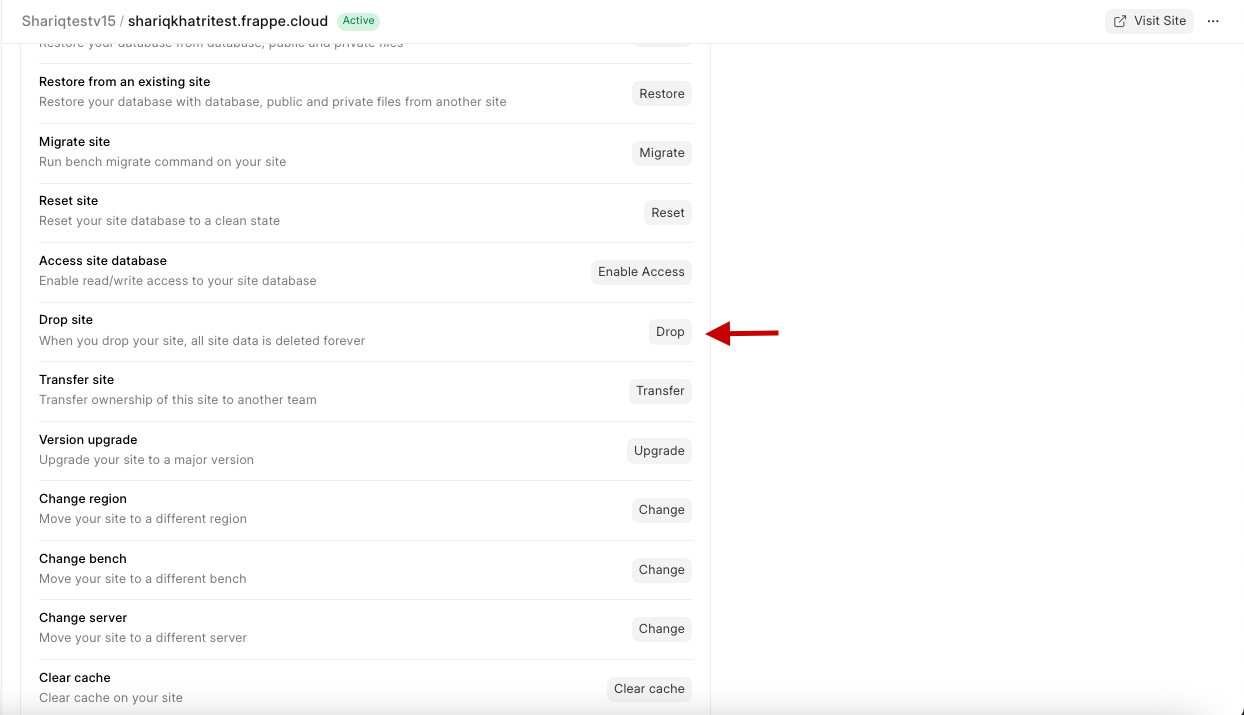The image size is (1244, 715).
Task: Enable Access to the site database
Action: tap(641, 272)
